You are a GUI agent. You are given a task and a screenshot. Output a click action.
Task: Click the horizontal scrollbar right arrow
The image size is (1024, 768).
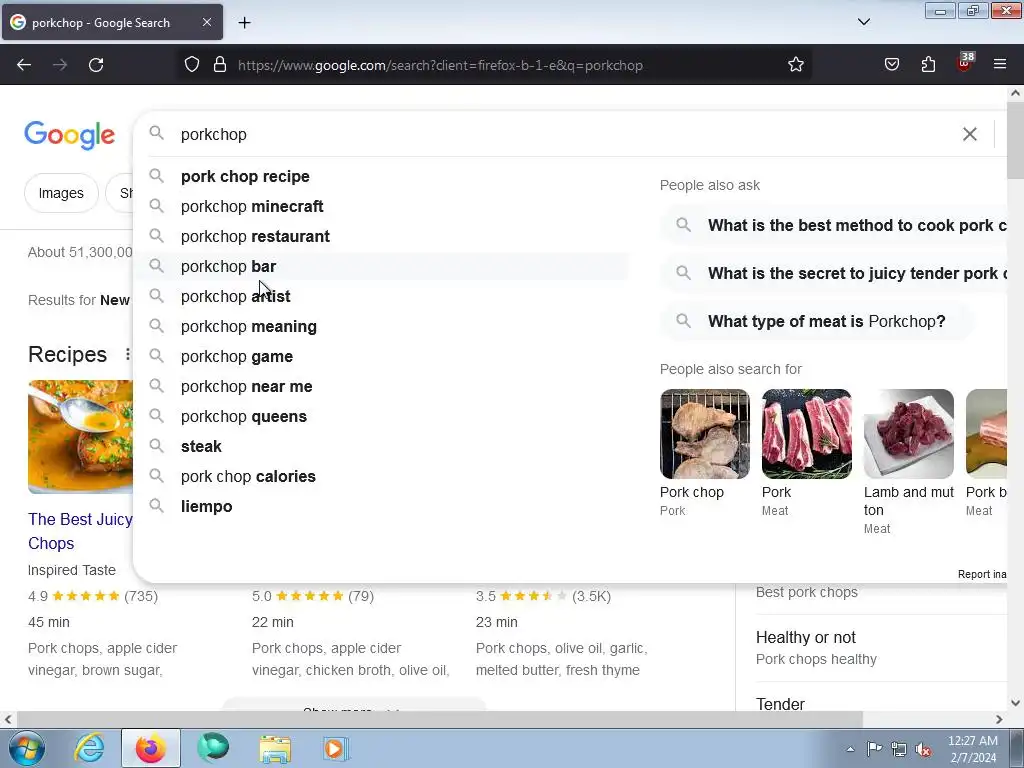(999, 719)
